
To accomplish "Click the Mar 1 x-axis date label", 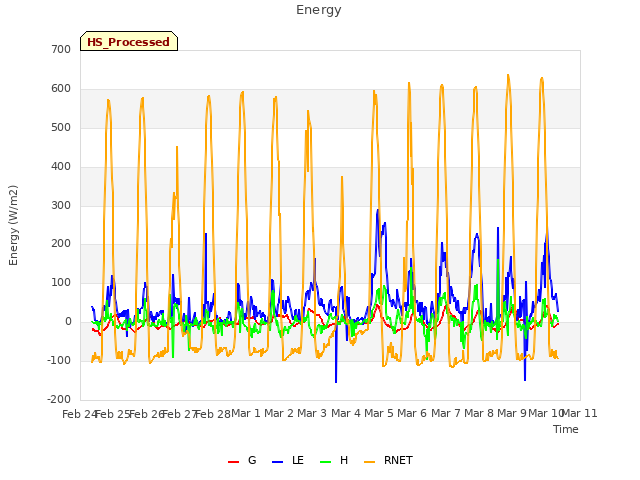I will [246, 413].
